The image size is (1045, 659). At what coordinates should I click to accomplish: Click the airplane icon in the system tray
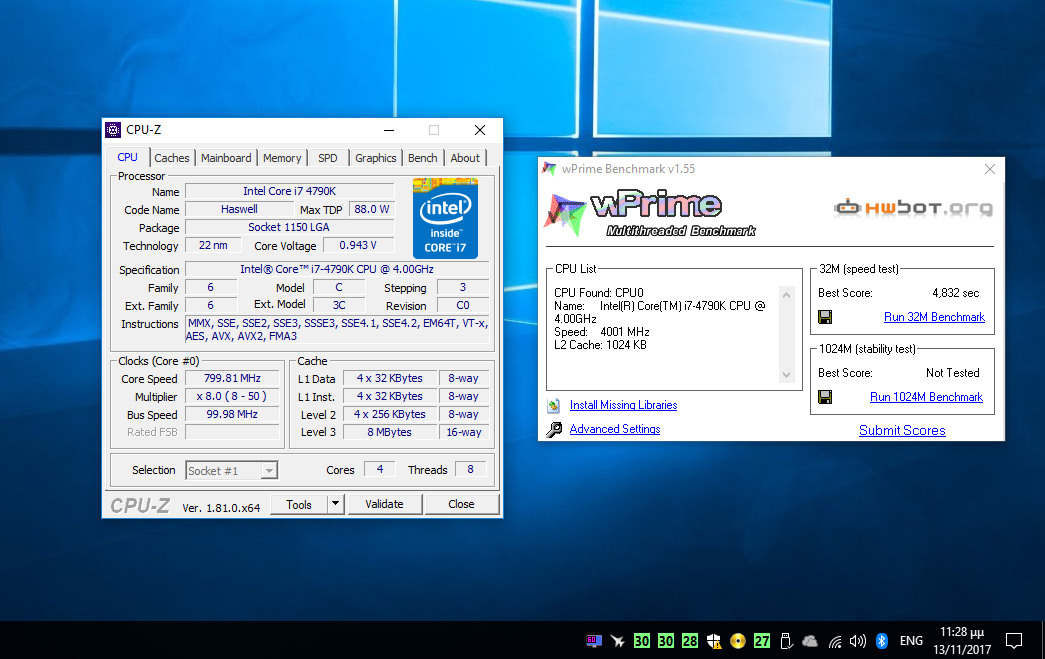point(618,641)
